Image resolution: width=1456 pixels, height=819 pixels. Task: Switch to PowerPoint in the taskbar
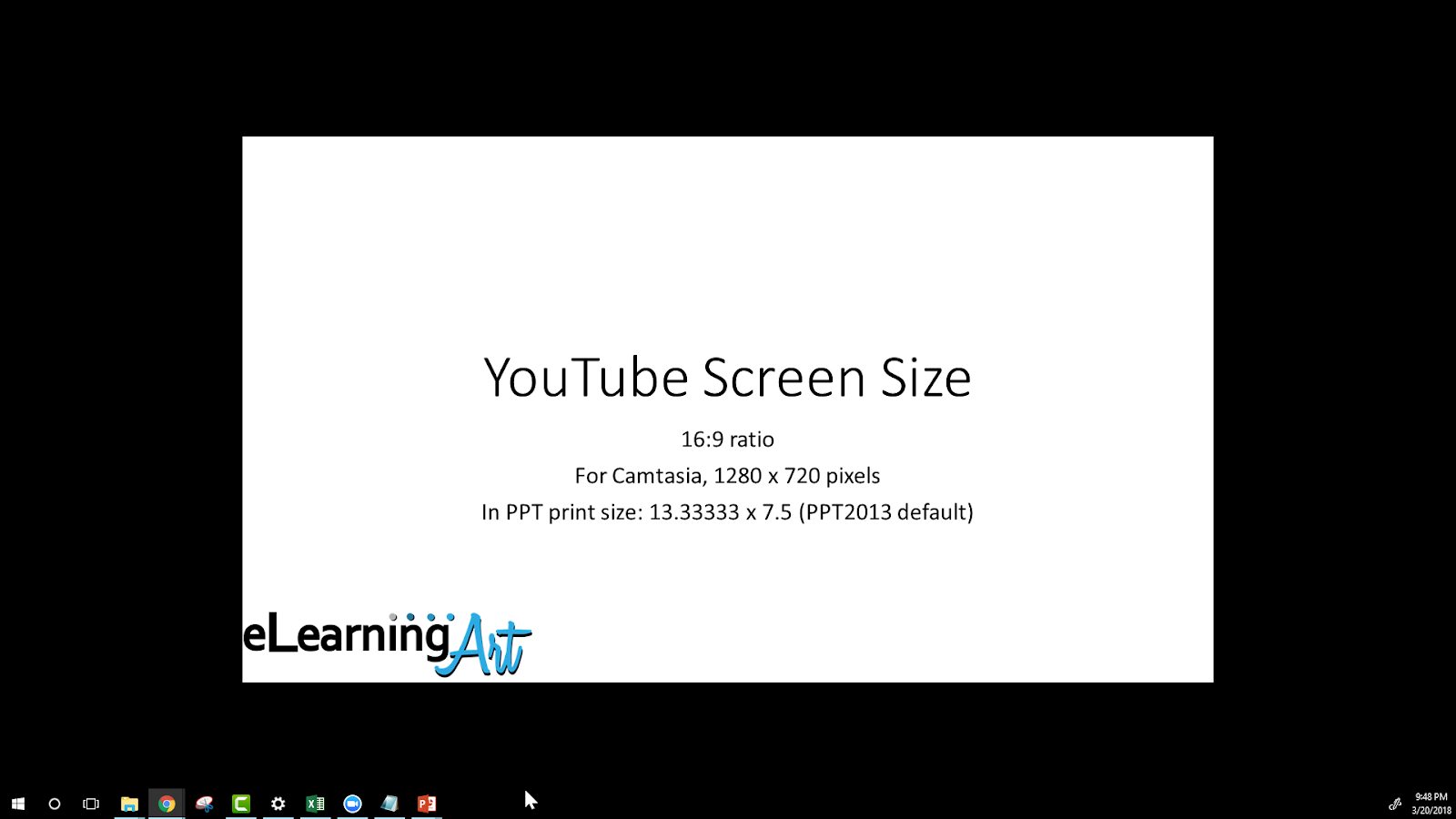(x=427, y=804)
